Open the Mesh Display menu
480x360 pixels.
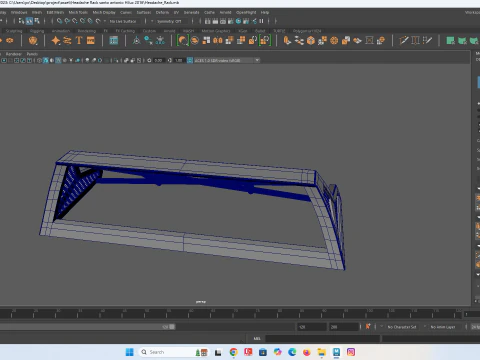click(104, 12)
